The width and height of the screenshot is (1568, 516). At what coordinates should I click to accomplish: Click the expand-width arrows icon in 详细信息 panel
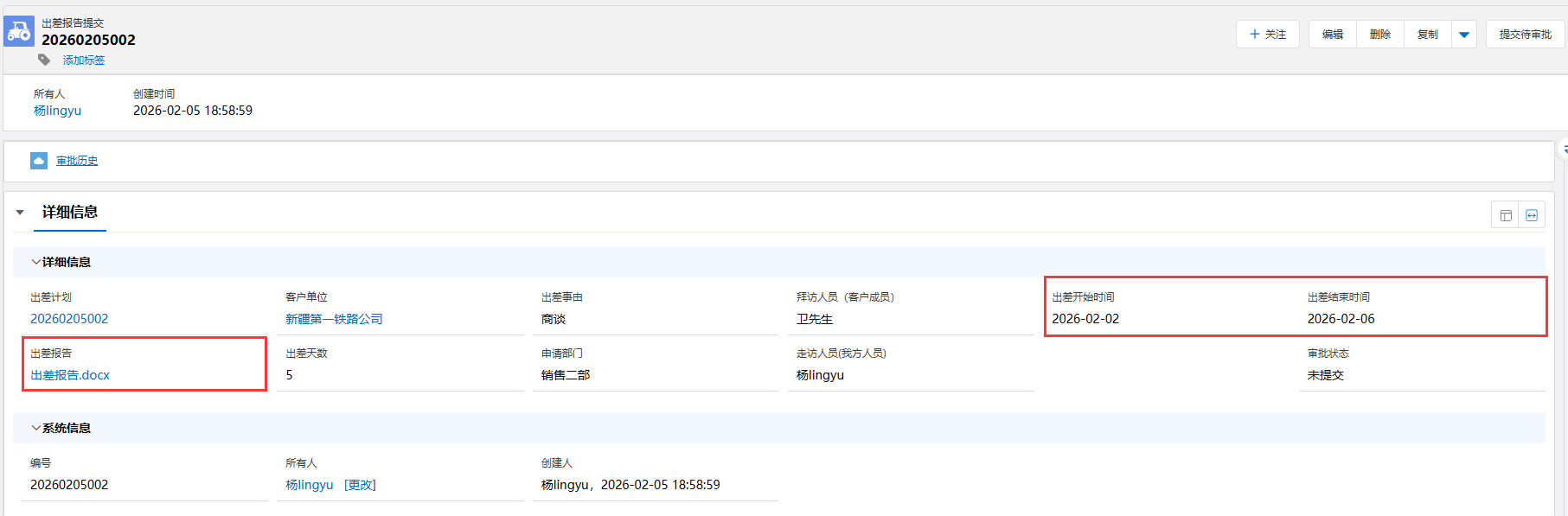1532,215
